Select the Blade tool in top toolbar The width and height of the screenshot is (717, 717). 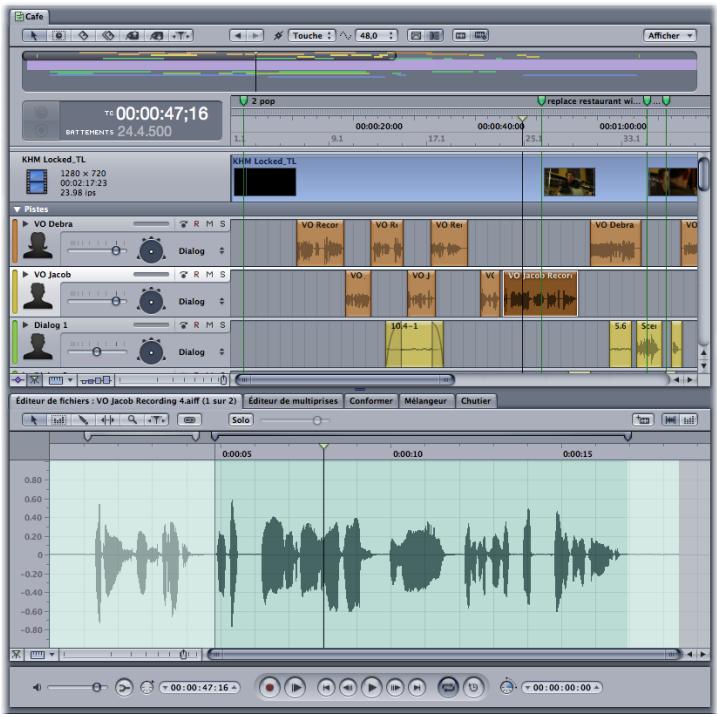pos(83,36)
